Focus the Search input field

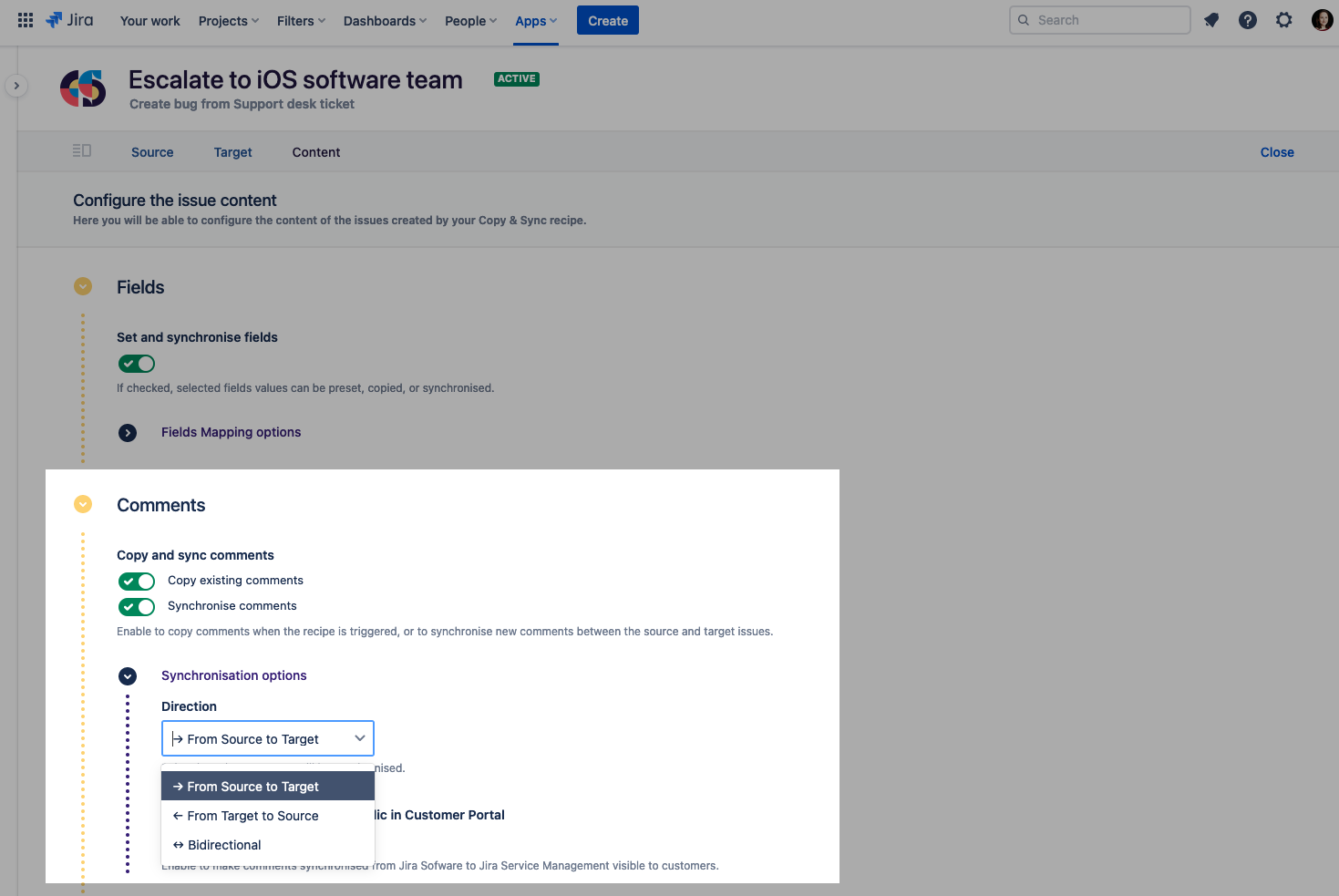point(1107,20)
